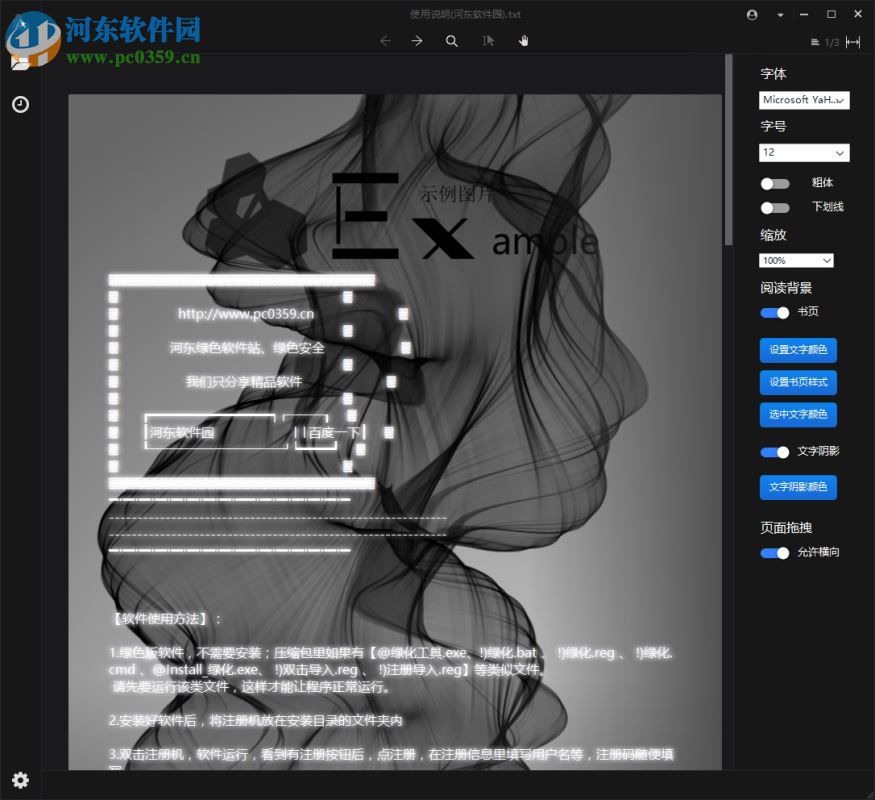Image resolution: width=875 pixels, height=800 pixels.
Task: Open the 缩放 zoom level dropdown
Action: pos(796,260)
